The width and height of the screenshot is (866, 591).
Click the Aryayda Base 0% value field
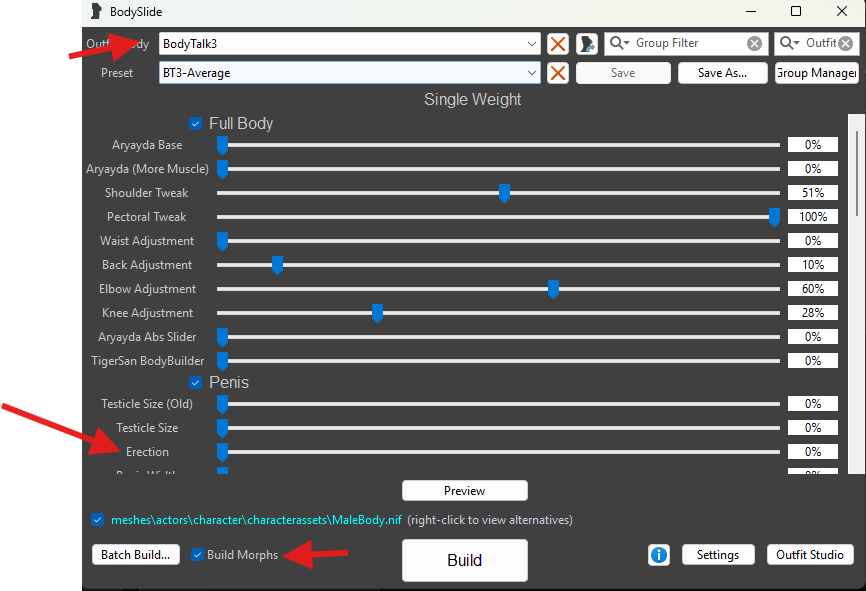click(x=813, y=145)
